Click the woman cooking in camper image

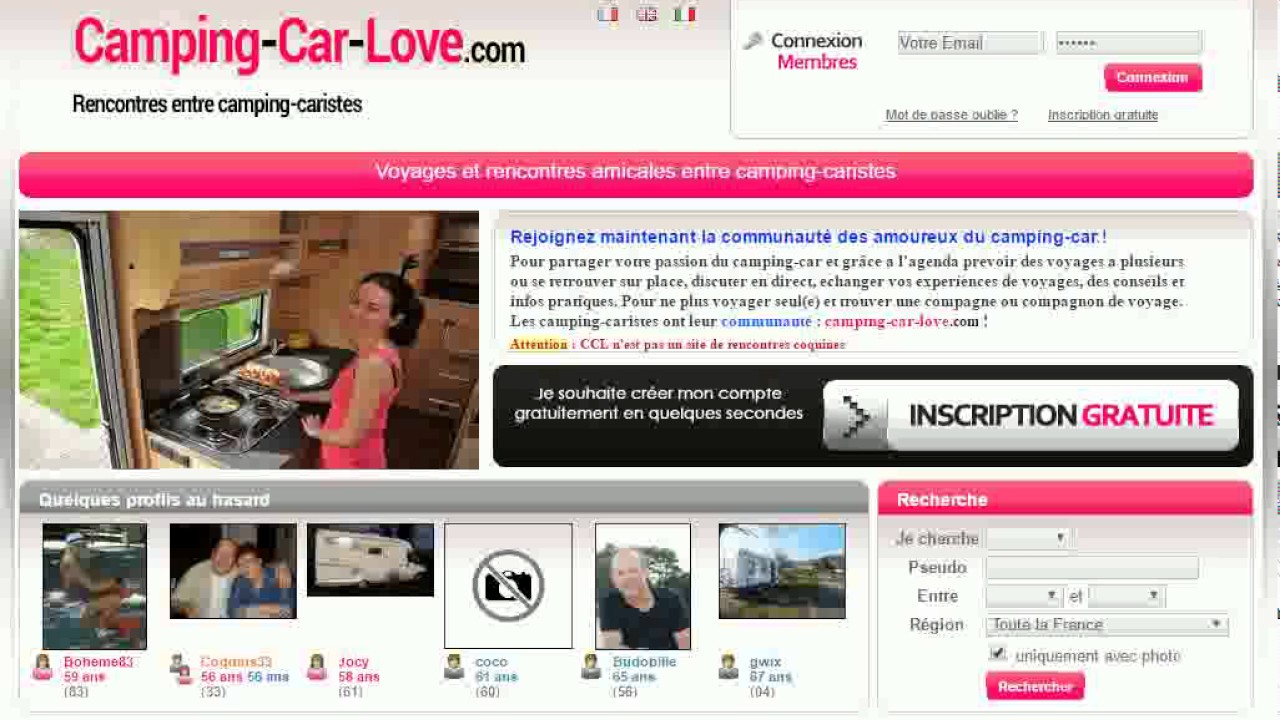coord(249,340)
